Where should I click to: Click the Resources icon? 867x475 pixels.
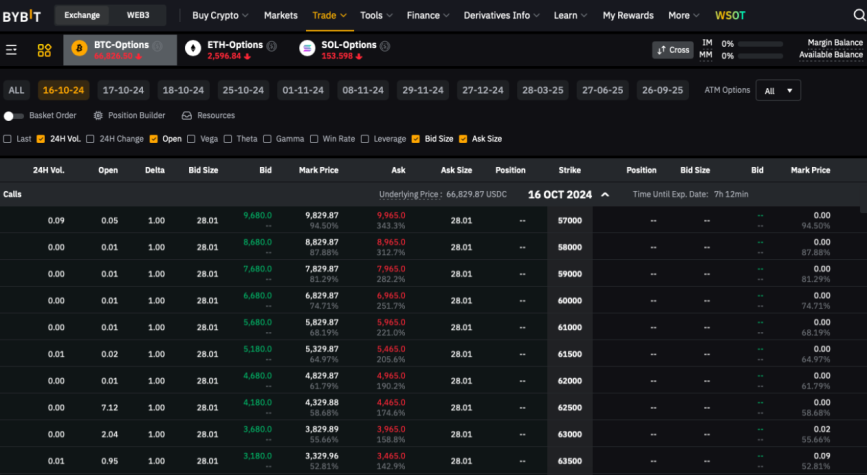point(187,116)
